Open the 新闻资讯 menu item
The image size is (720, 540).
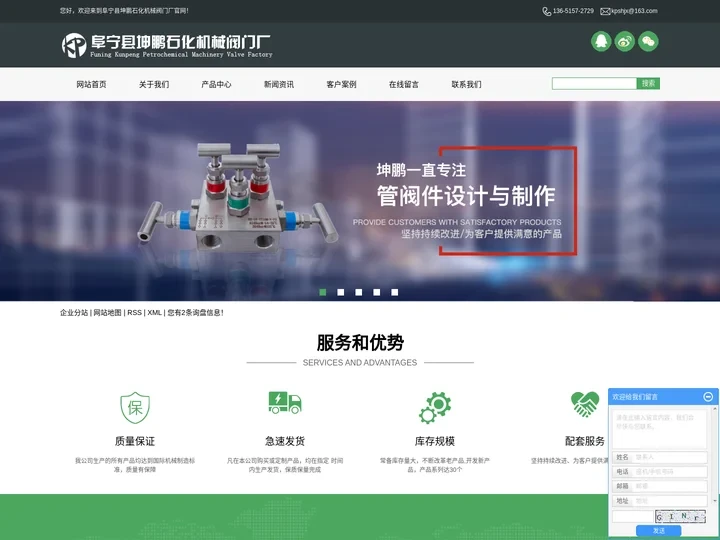point(279,84)
